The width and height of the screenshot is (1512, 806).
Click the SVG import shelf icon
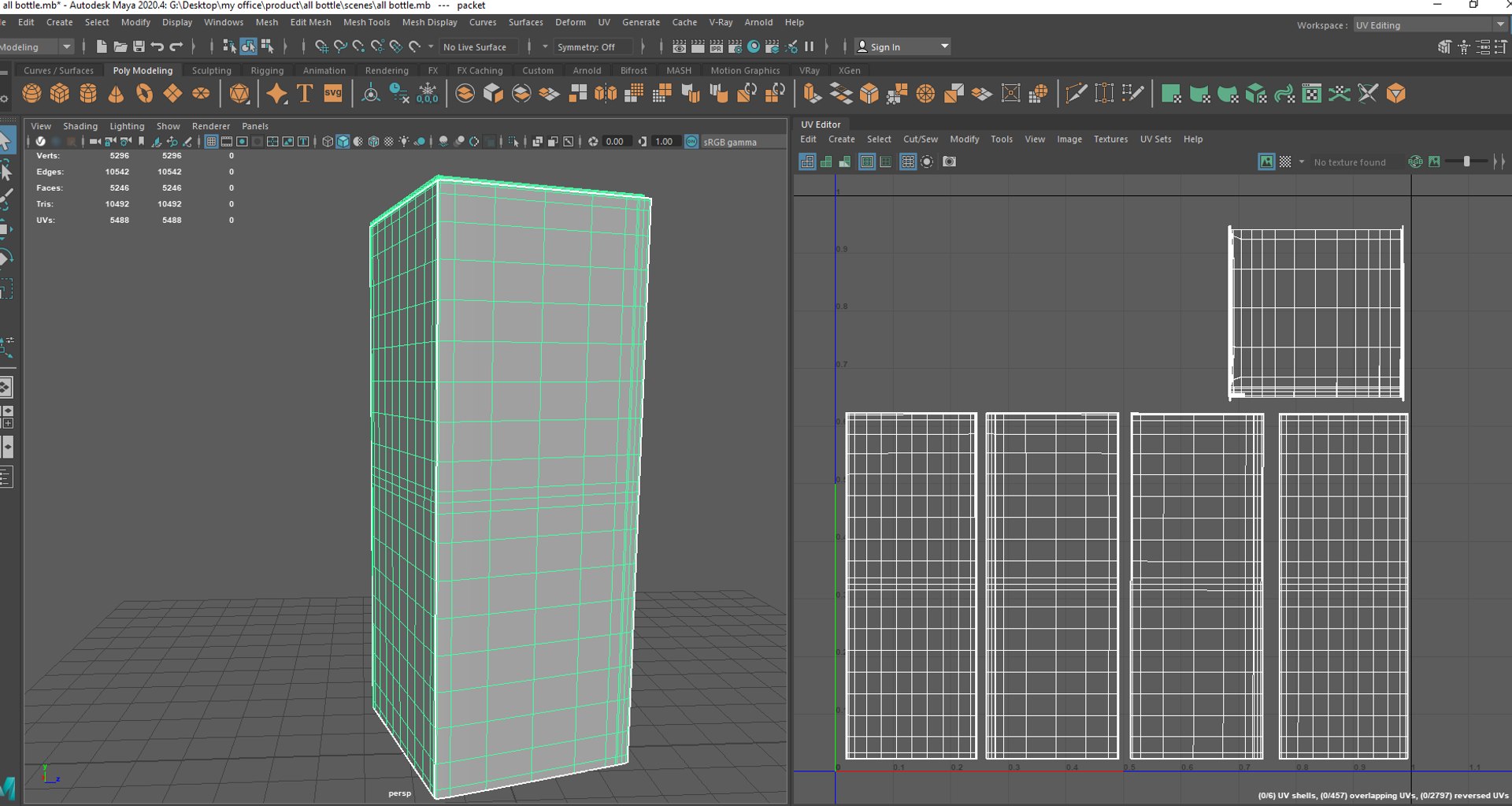tap(333, 94)
